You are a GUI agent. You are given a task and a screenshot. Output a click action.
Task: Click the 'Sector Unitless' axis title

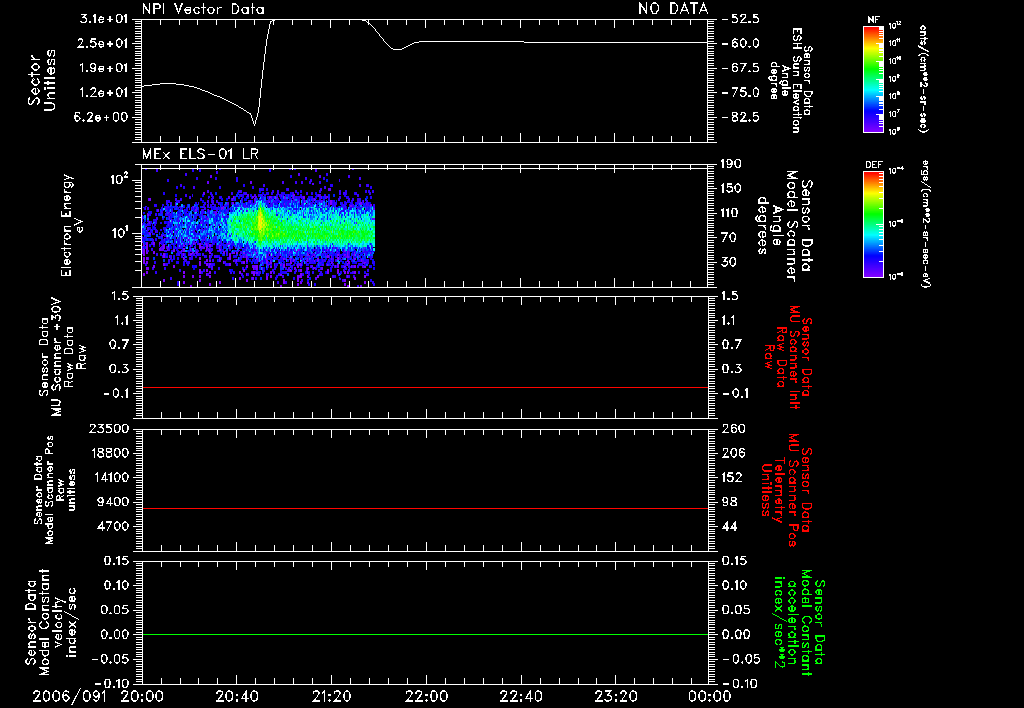click(42, 80)
